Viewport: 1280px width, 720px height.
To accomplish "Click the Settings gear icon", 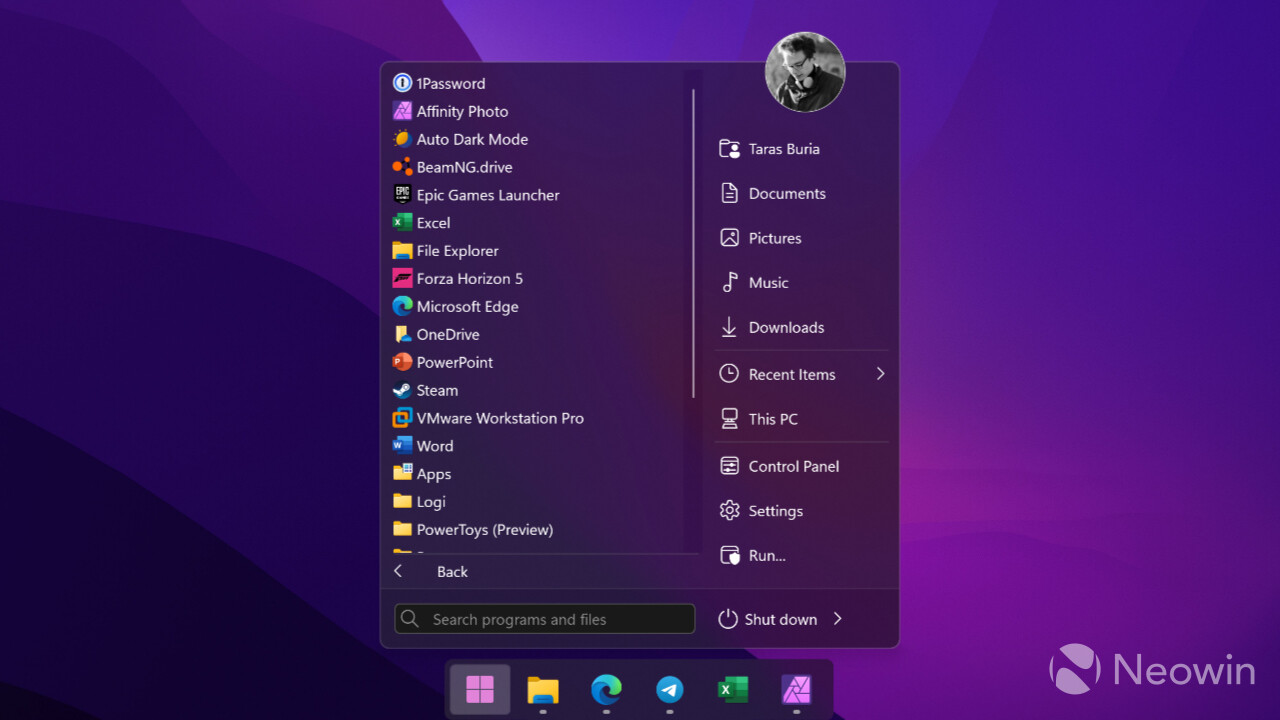I will (x=730, y=511).
